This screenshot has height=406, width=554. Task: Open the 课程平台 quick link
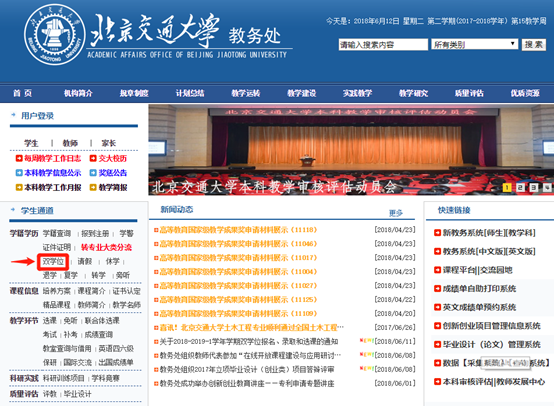(x=459, y=270)
